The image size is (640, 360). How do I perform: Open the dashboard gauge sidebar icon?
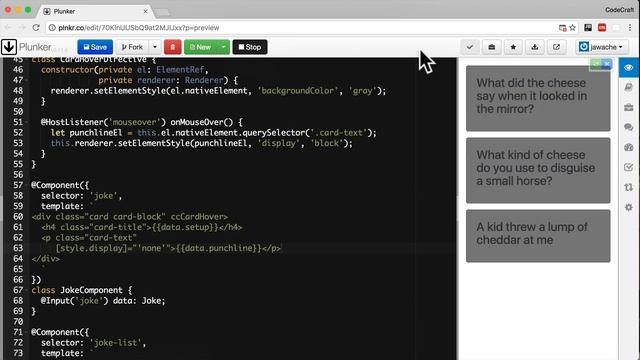pyautogui.click(x=629, y=147)
